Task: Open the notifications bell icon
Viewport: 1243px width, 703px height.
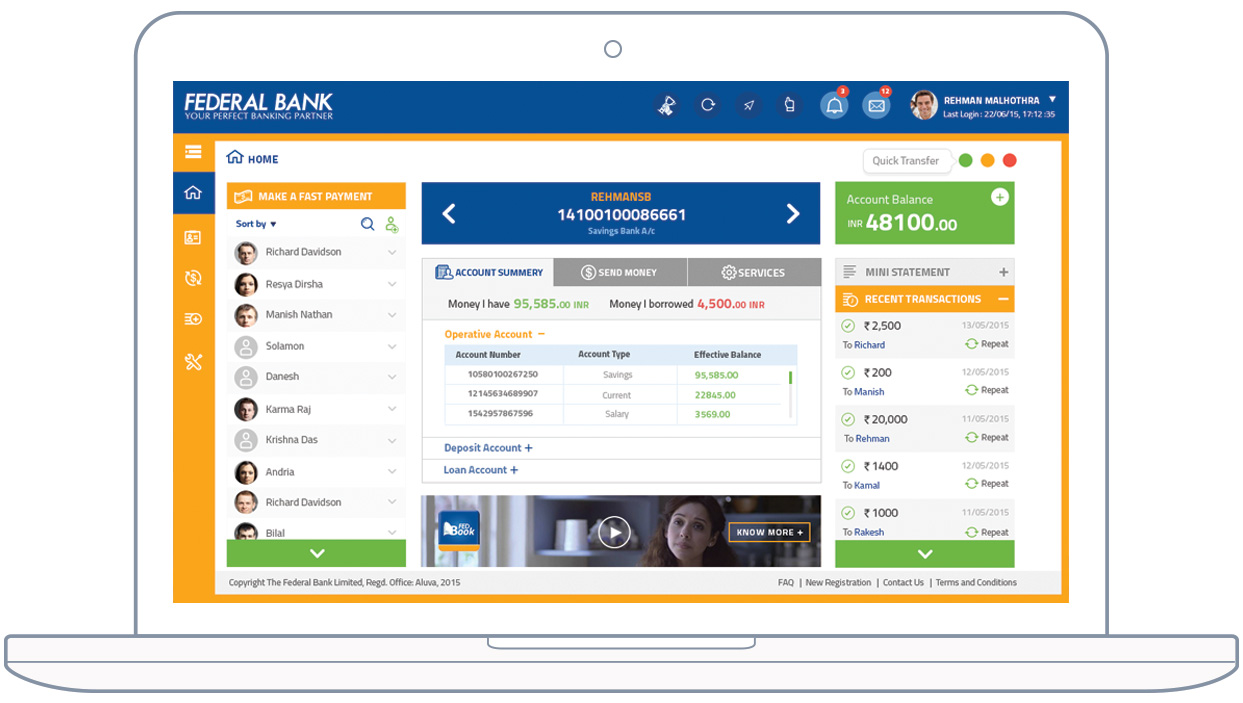Action: 834,106
